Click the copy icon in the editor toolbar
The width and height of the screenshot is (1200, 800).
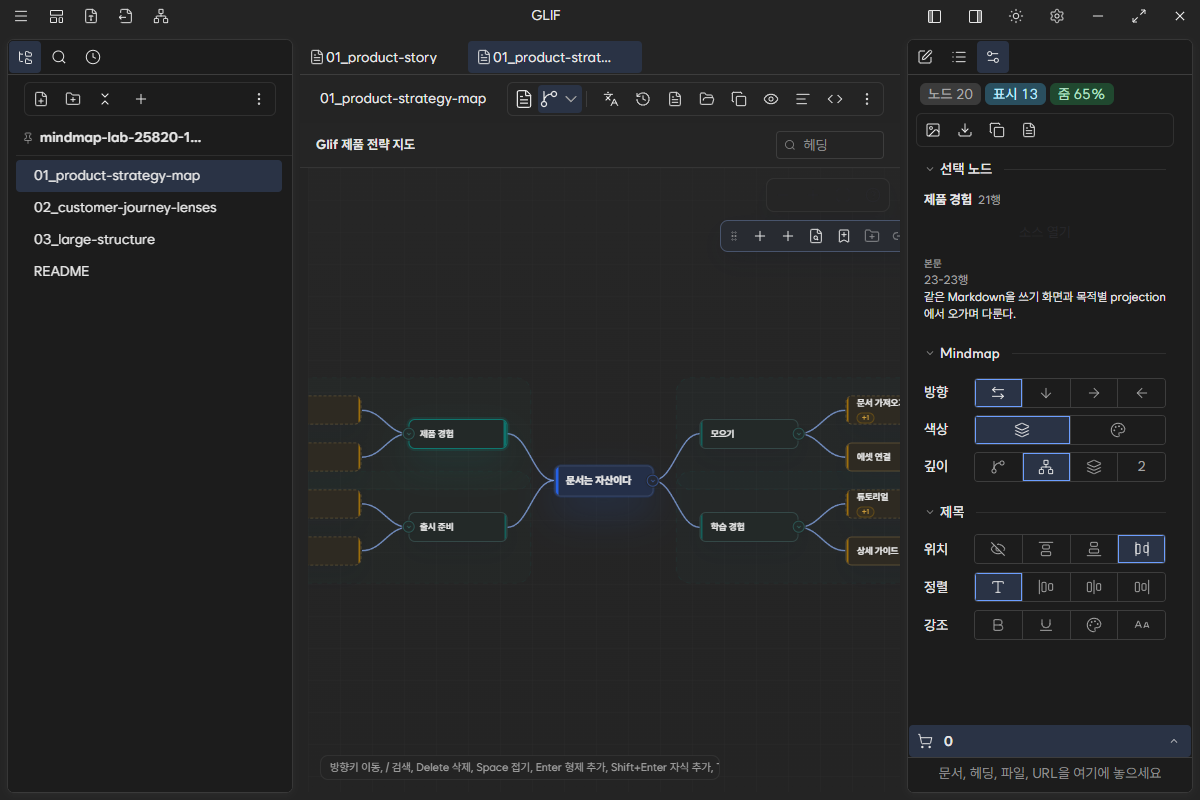739,99
